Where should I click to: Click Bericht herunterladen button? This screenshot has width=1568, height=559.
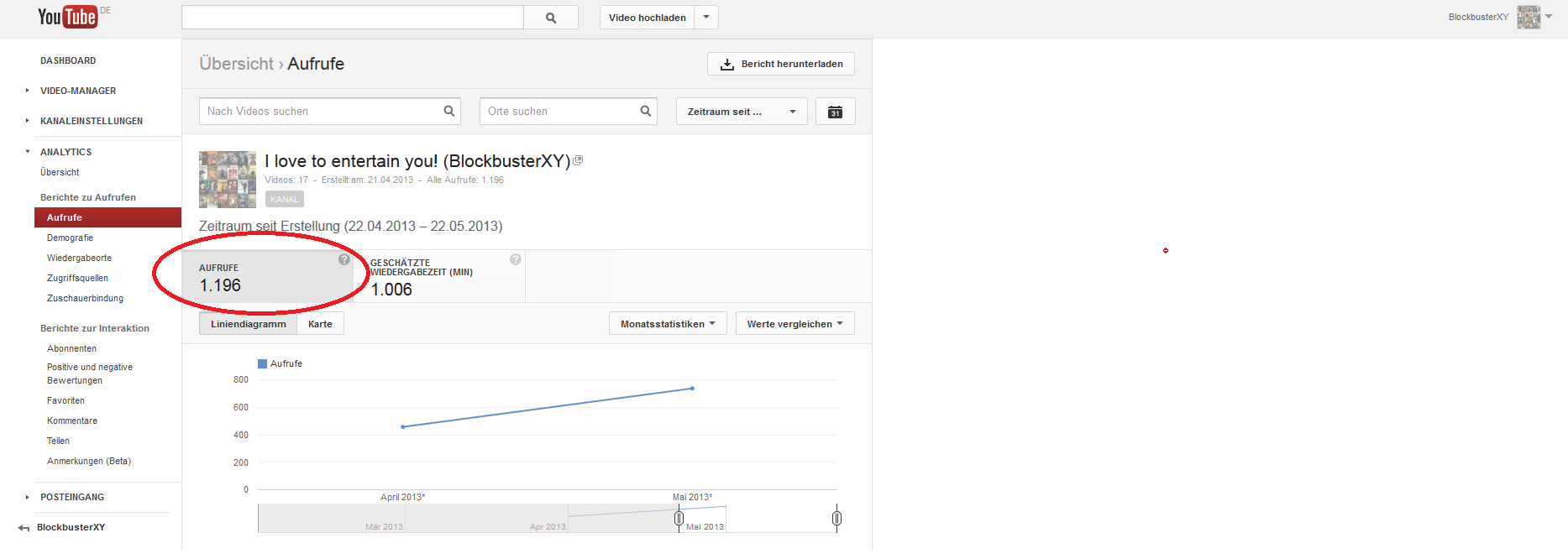781,64
